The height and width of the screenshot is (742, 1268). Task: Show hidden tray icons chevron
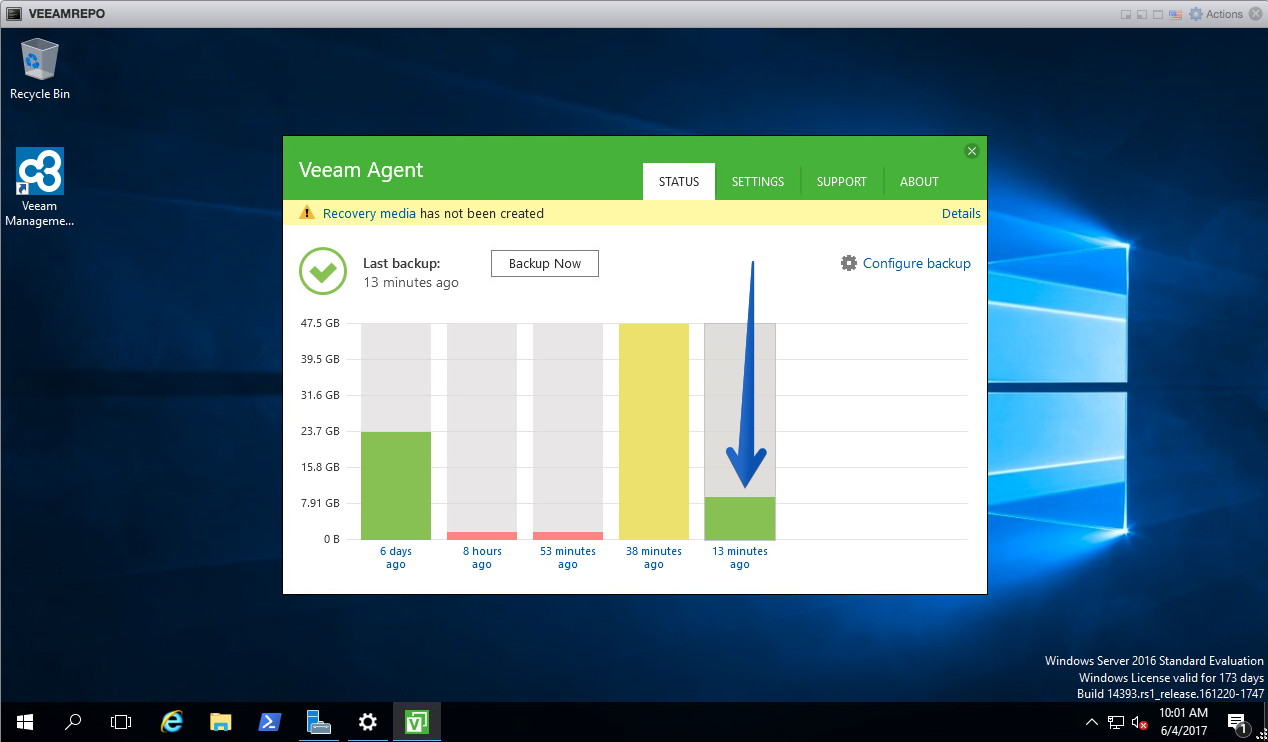pos(1092,722)
